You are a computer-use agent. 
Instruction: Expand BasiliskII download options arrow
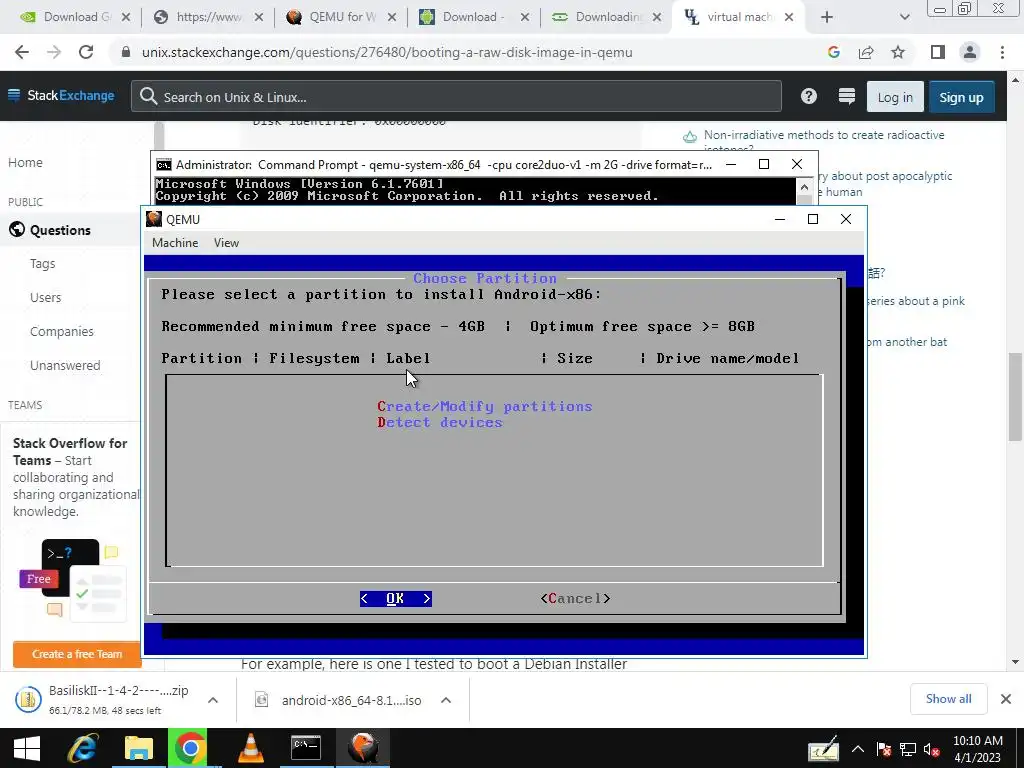point(212,700)
